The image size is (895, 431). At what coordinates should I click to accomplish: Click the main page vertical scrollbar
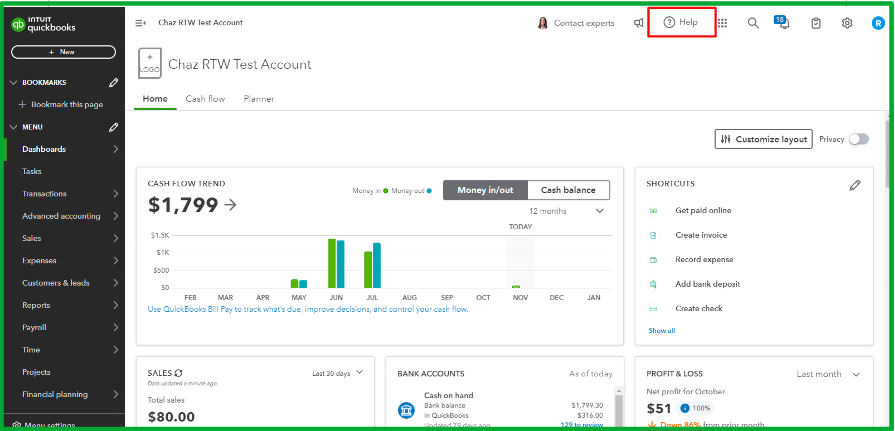(888, 153)
